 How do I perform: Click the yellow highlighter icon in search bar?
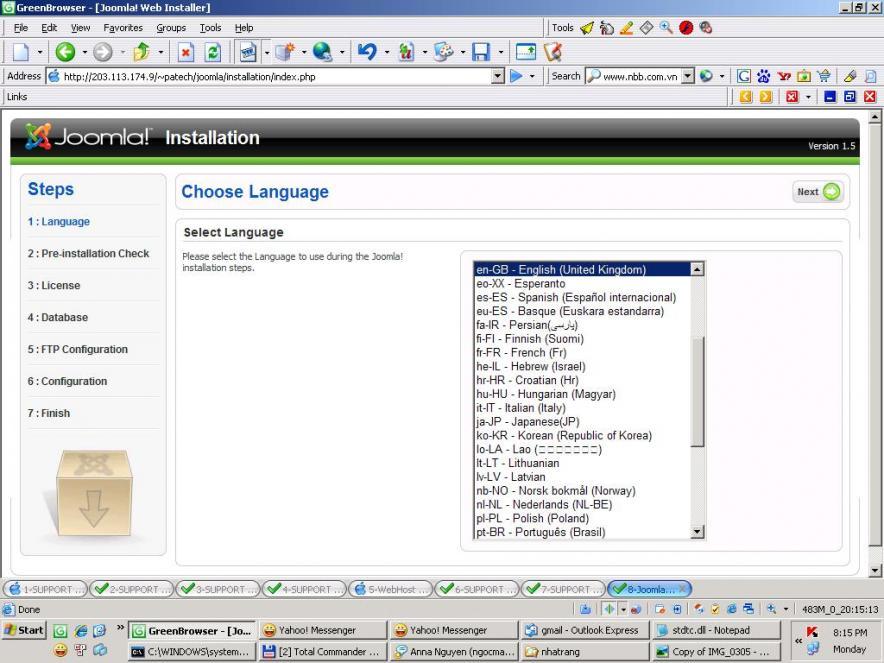point(850,76)
